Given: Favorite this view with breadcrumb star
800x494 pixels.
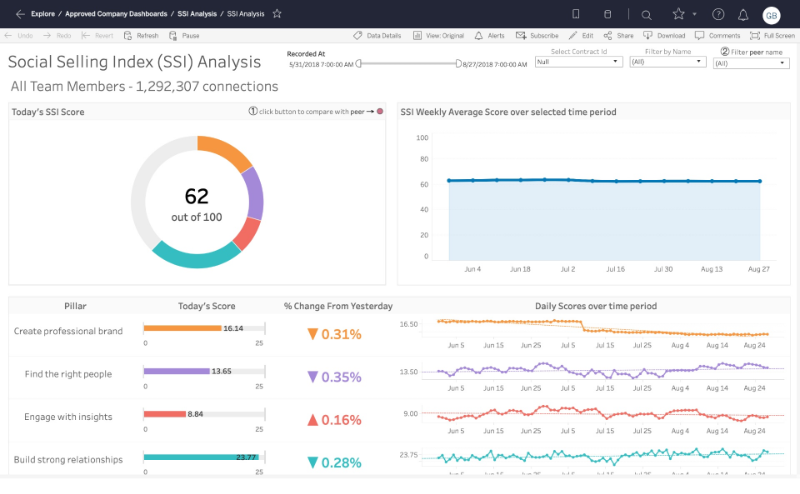Looking at the screenshot, I should (x=277, y=14).
